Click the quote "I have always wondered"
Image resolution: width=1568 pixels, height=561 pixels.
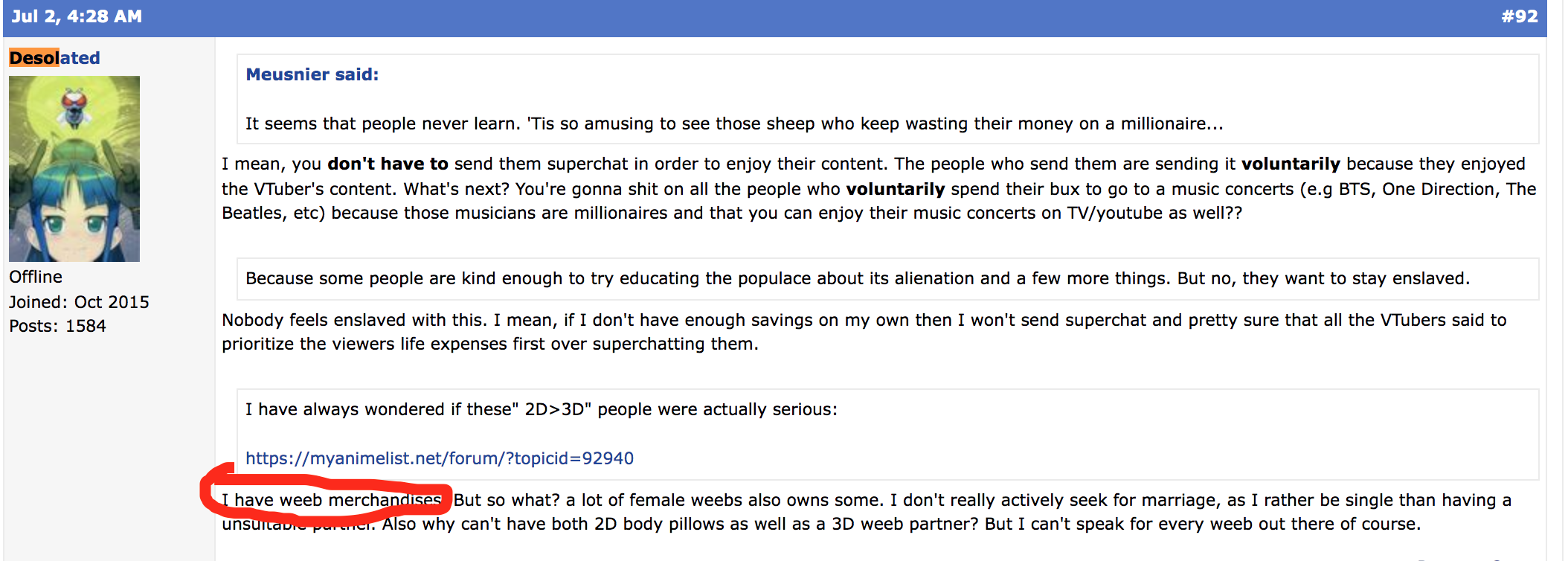coord(541,409)
